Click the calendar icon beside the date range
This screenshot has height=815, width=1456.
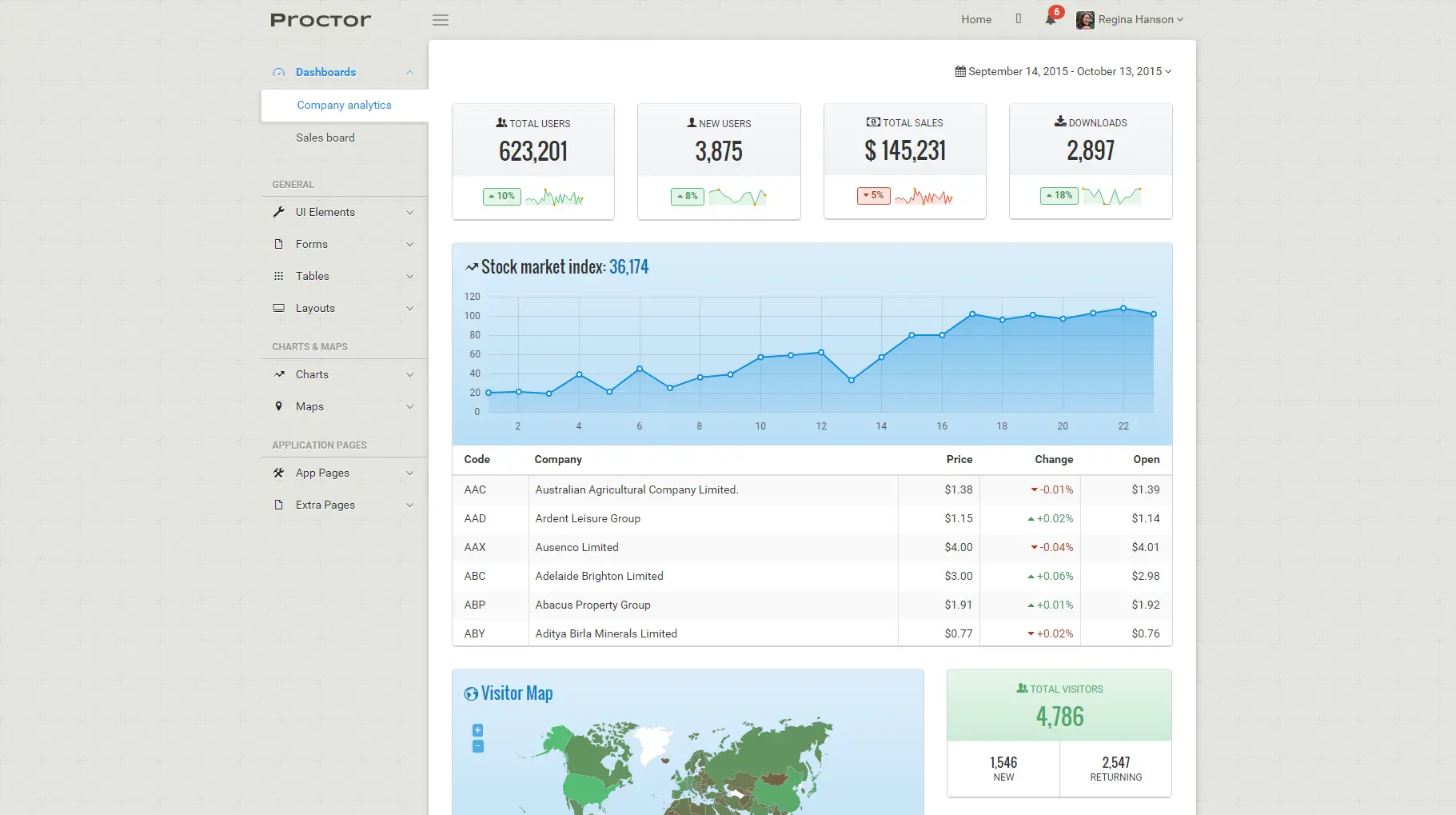point(960,71)
